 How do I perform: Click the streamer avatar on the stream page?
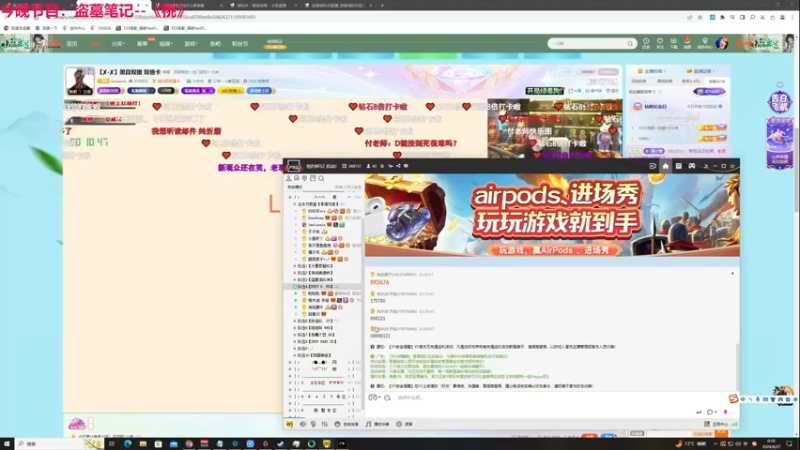[x=80, y=81]
